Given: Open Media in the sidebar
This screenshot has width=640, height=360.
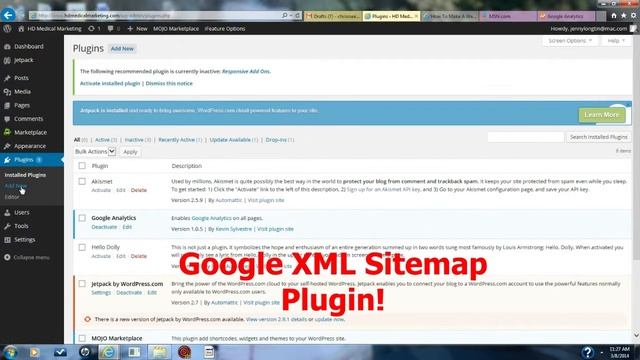Looking at the screenshot, I should click(x=22, y=91).
